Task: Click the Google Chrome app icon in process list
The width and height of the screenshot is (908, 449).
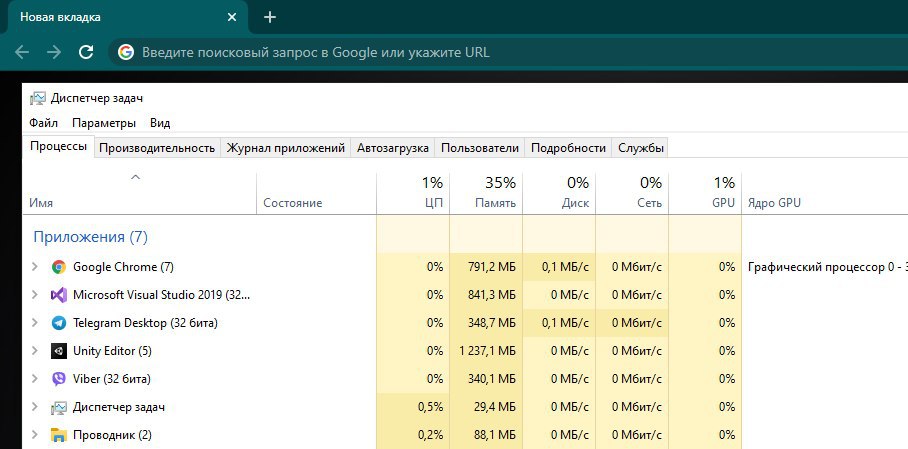Action: click(x=58, y=267)
